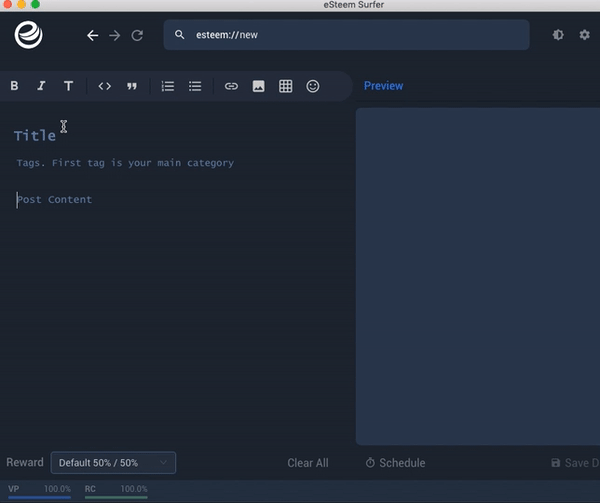Screen dimensions: 600x503
Task: Insert an image
Action: pyautogui.click(x=258, y=86)
